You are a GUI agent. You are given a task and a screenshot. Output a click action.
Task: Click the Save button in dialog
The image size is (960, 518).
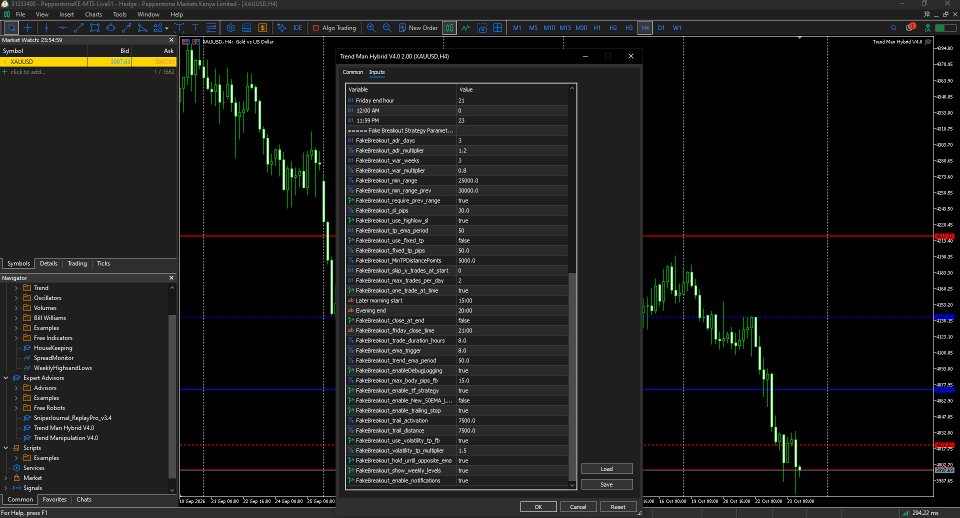(x=607, y=484)
